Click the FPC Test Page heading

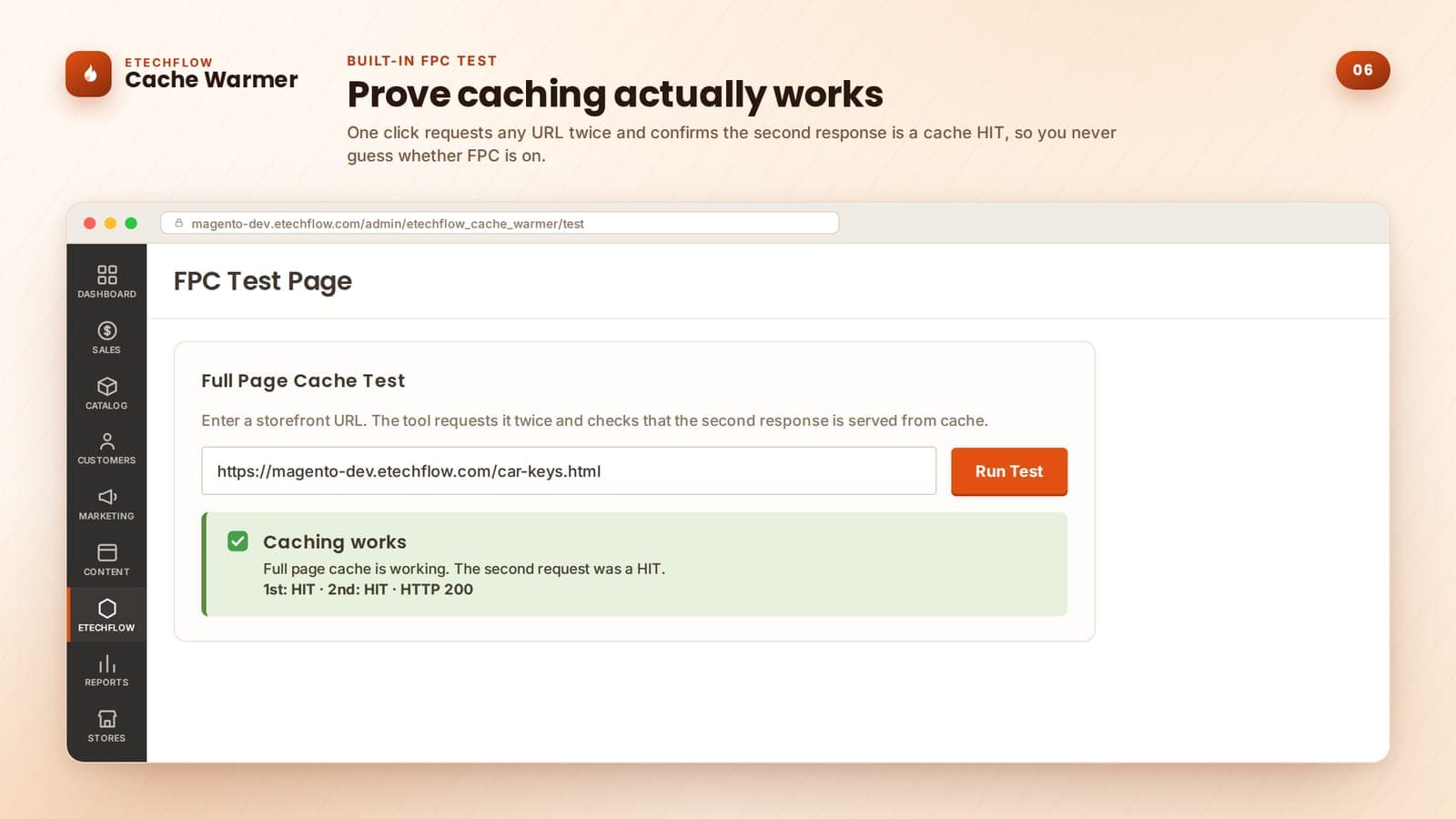pos(262,281)
